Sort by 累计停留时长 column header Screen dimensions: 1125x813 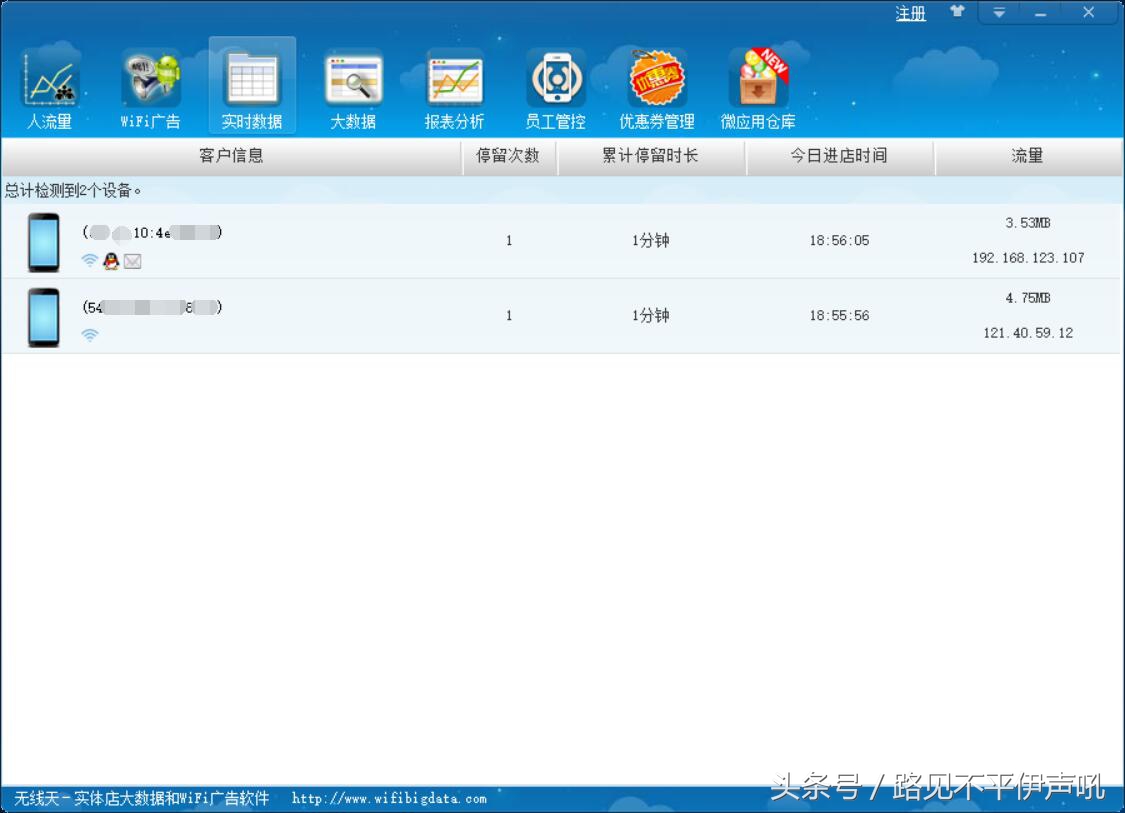coord(650,156)
